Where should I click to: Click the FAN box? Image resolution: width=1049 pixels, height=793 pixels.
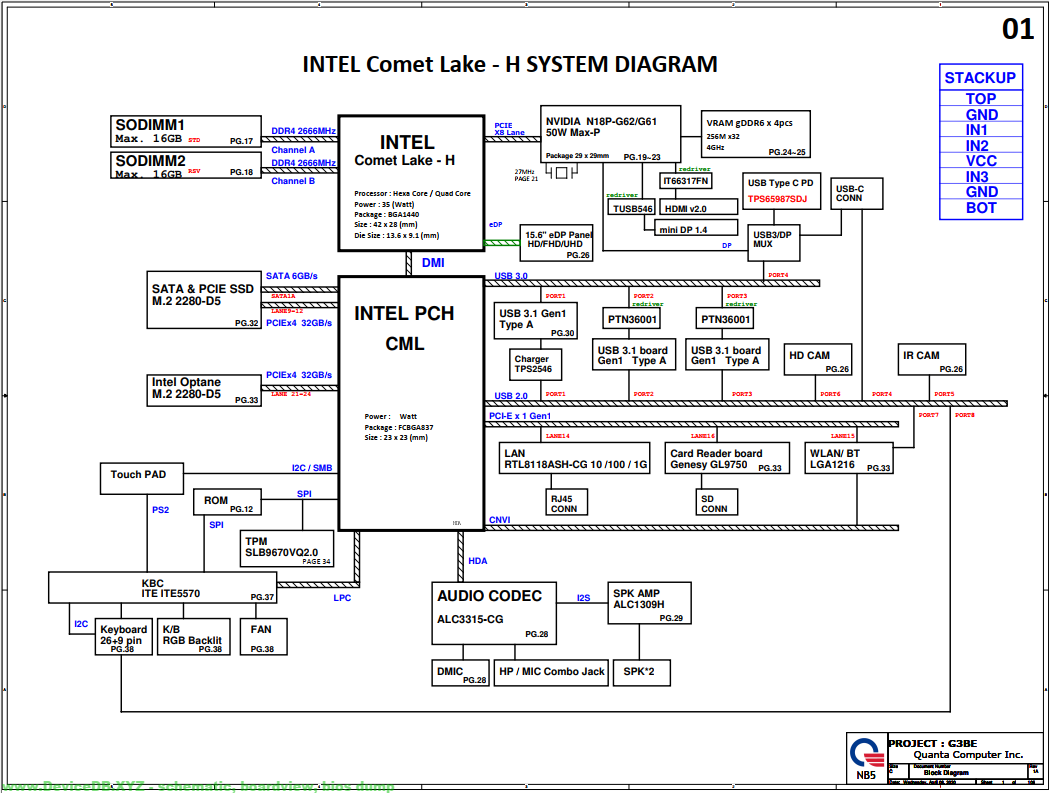(264, 636)
